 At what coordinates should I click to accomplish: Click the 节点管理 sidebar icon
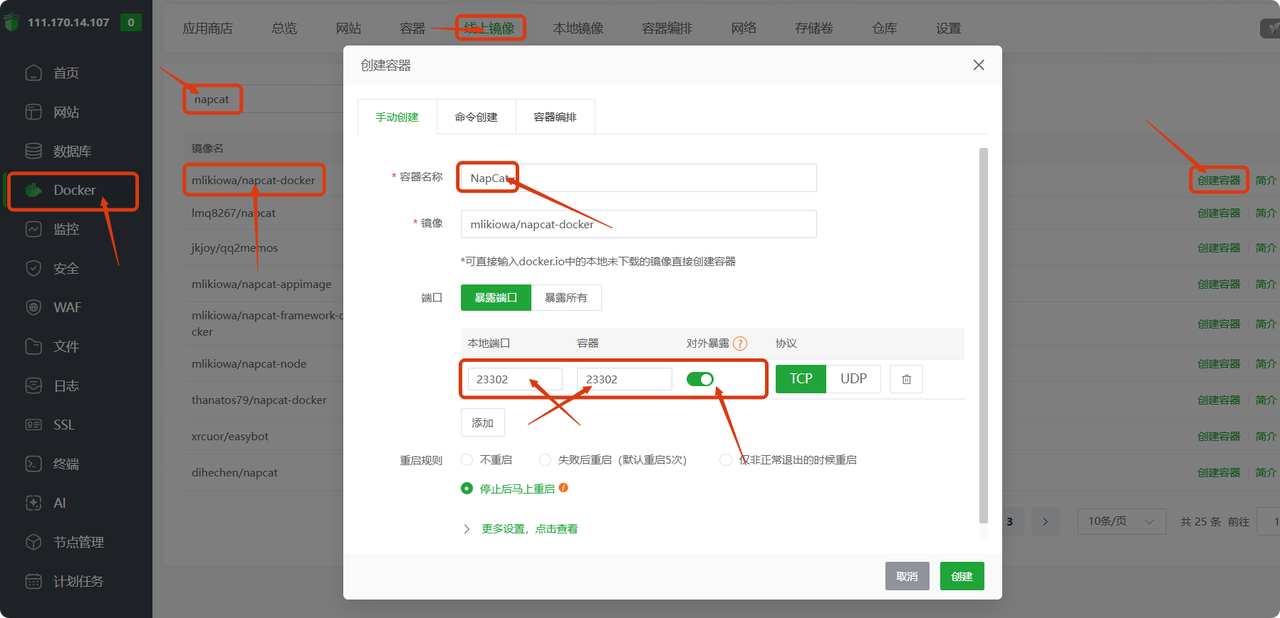(34, 542)
